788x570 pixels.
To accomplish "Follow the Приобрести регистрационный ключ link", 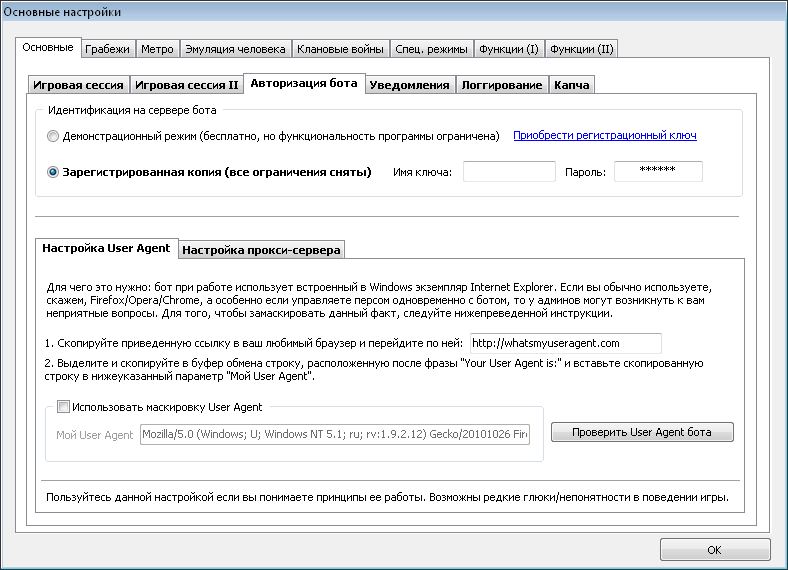I will click(x=605, y=135).
